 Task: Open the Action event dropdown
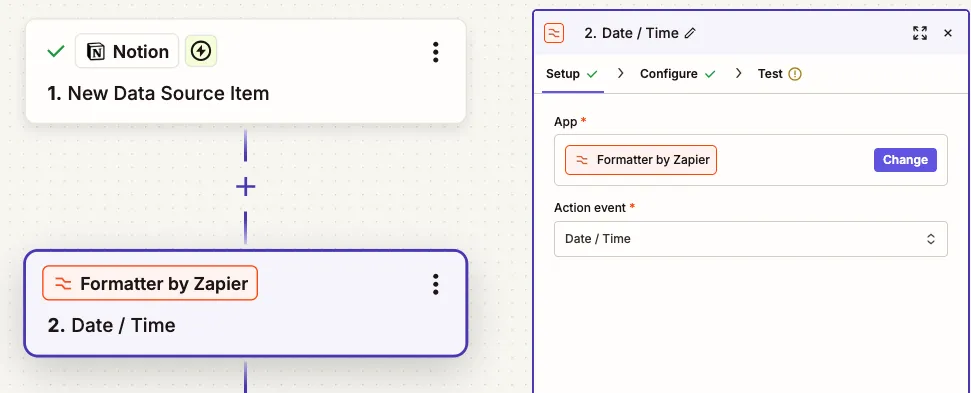[x=751, y=239]
